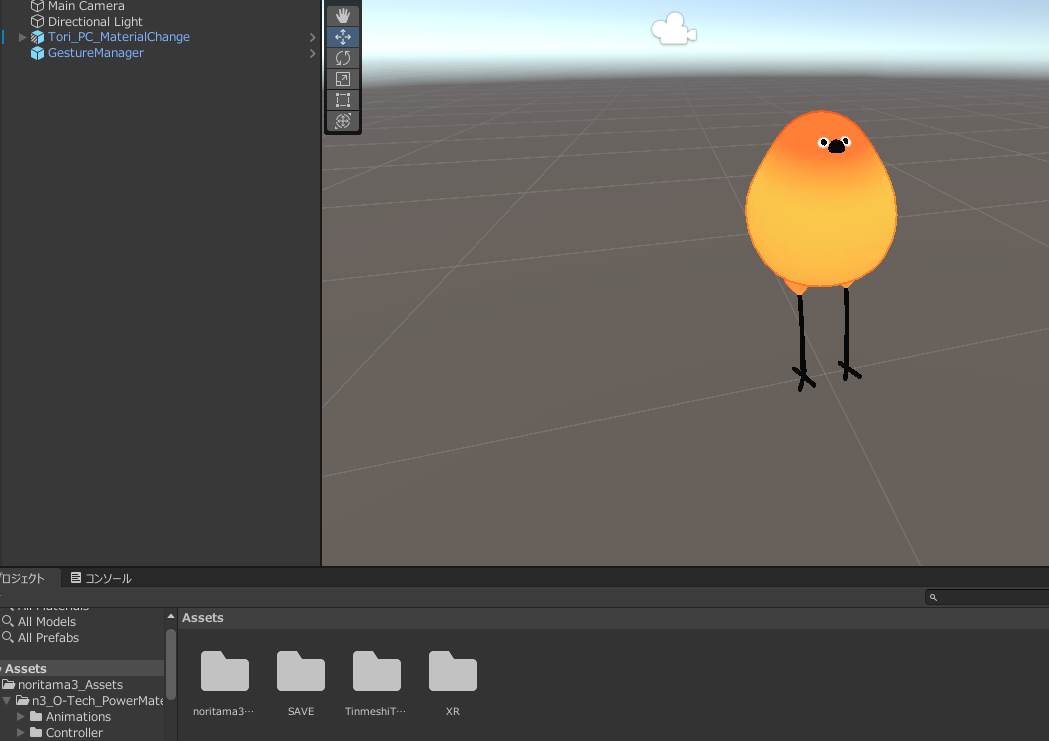
Task: Select Main Camera in the hierarchy
Action: coord(86,6)
